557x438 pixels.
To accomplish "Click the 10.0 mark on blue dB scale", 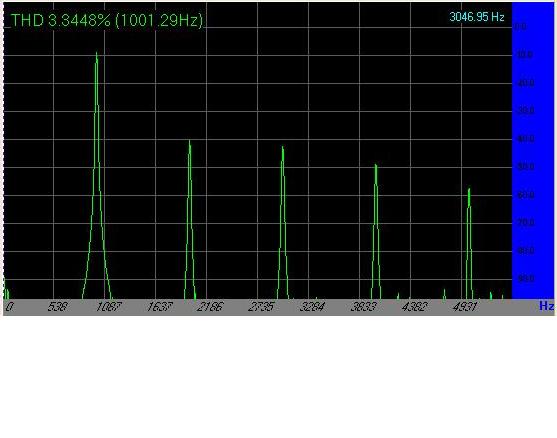I will coord(525,54).
